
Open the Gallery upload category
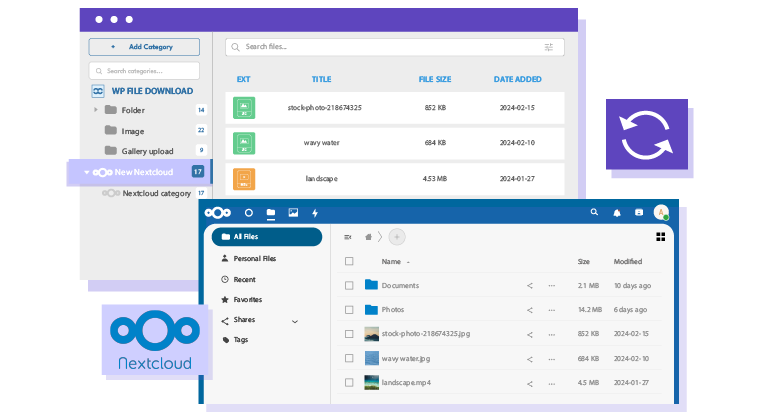(147, 151)
